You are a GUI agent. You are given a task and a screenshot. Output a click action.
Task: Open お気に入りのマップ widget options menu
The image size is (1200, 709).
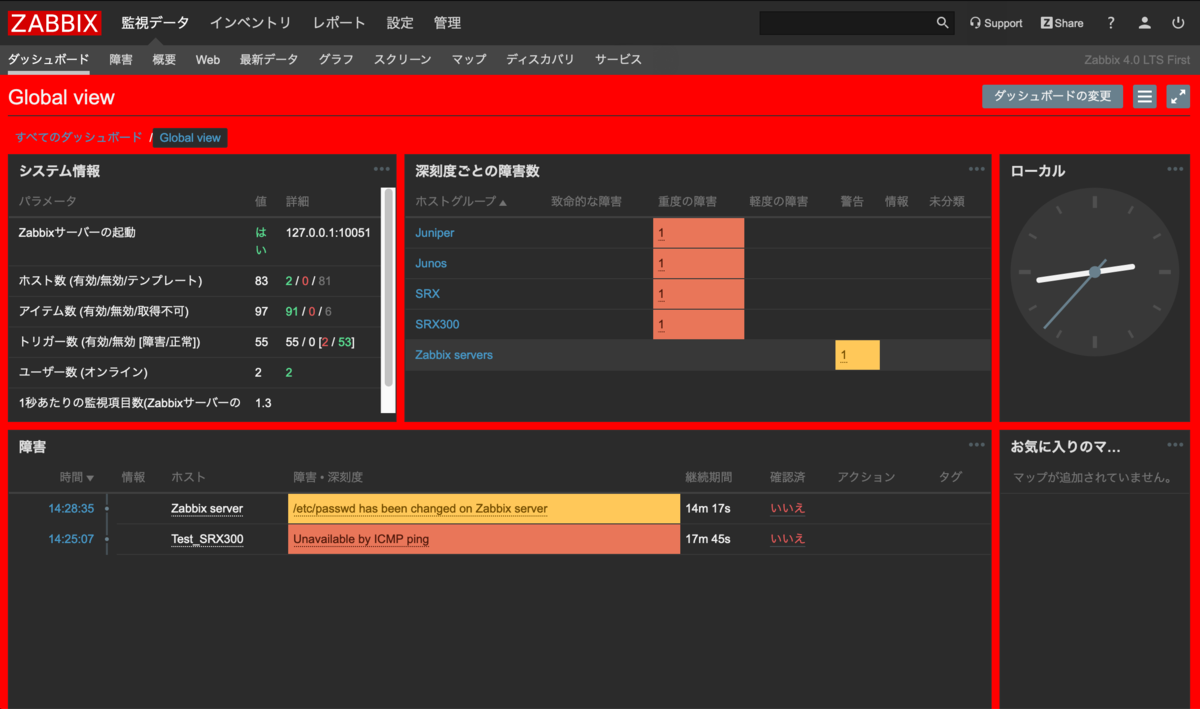click(x=1175, y=445)
